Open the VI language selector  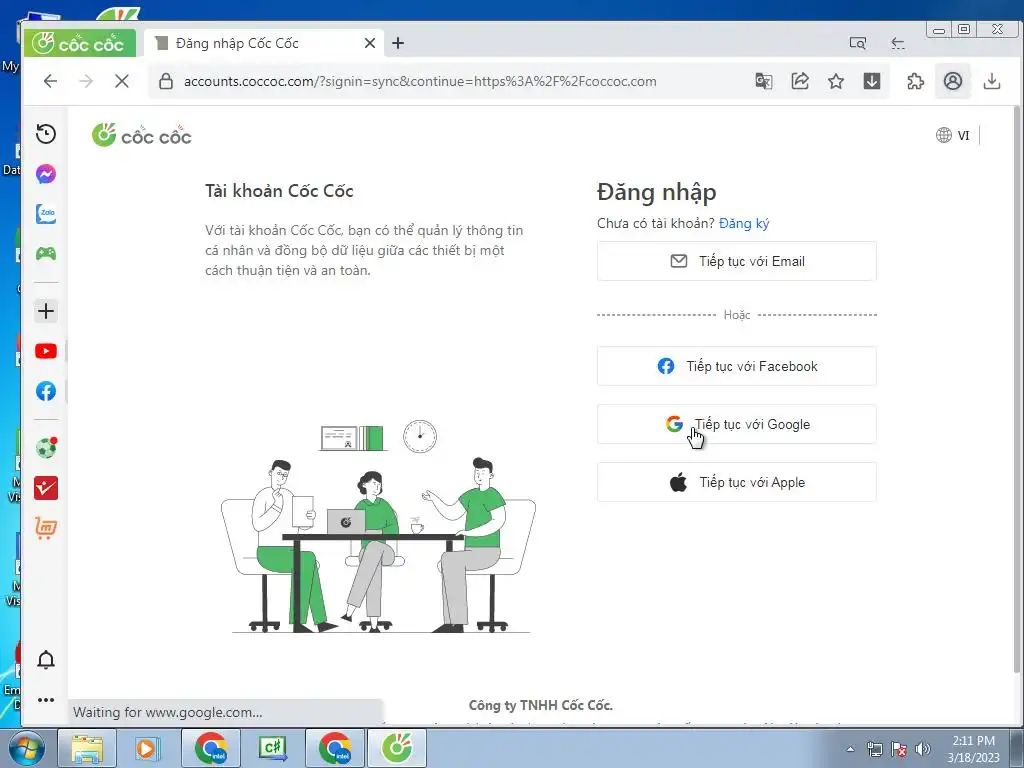click(953, 135)
